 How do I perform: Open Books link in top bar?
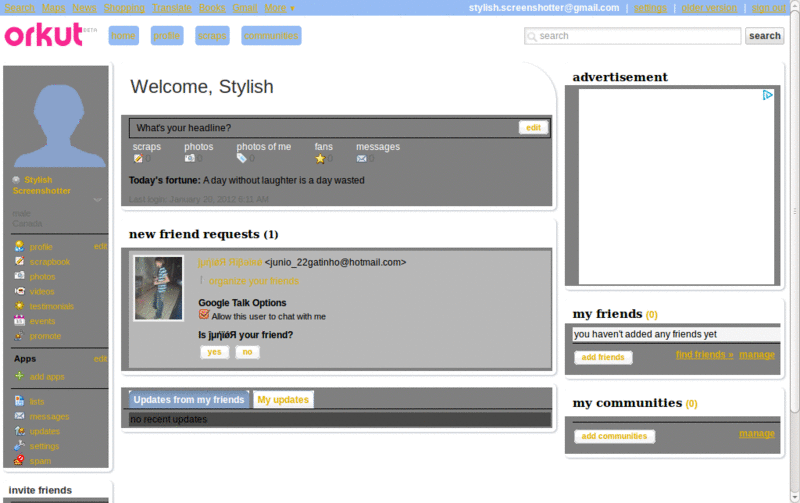[x=212, y=8]
